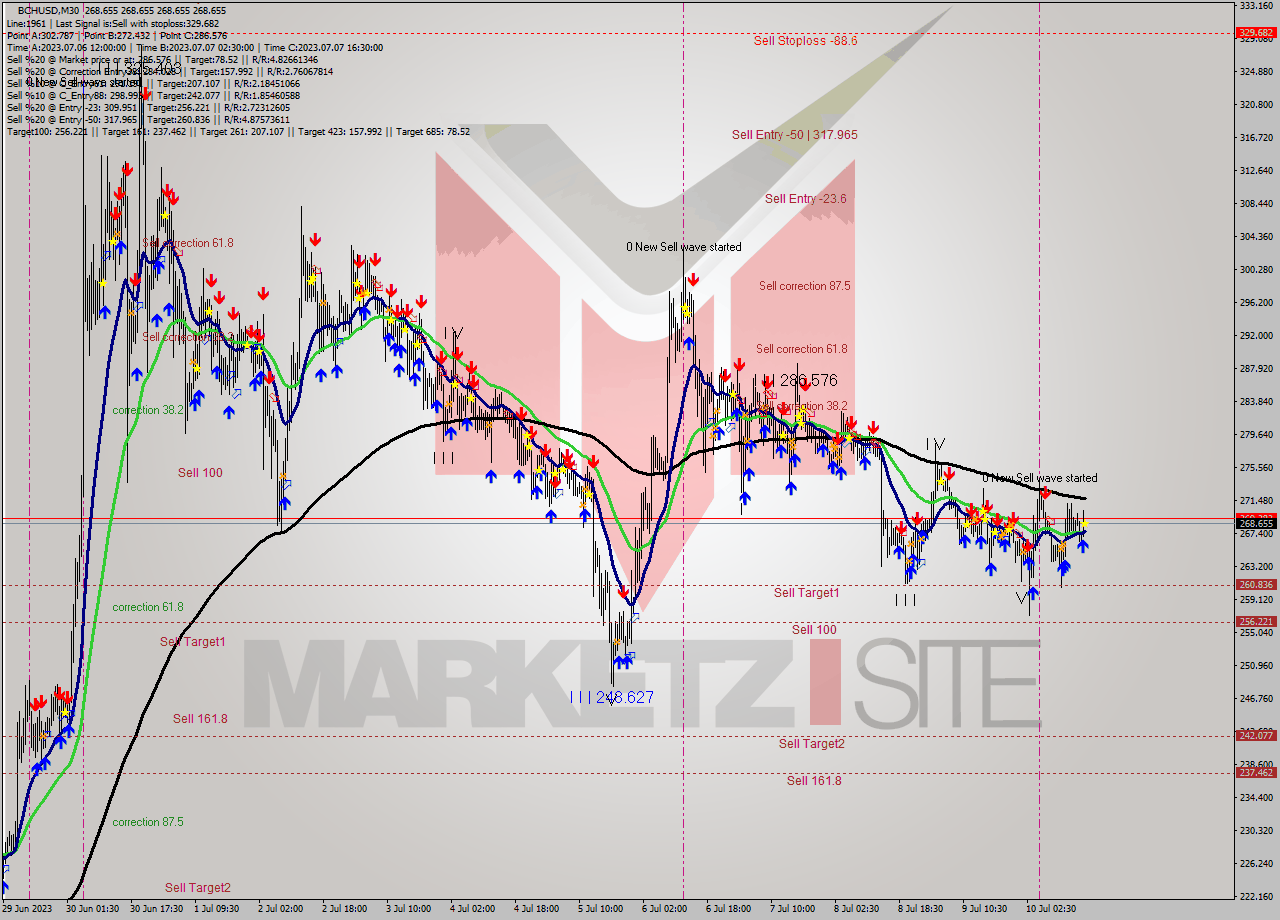Click '0 New Sell wave started' near 10 Jul

(1040, 478)
